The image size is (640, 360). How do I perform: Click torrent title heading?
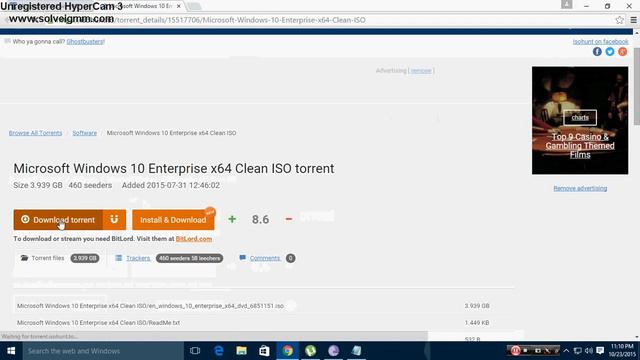coord(174,168)
